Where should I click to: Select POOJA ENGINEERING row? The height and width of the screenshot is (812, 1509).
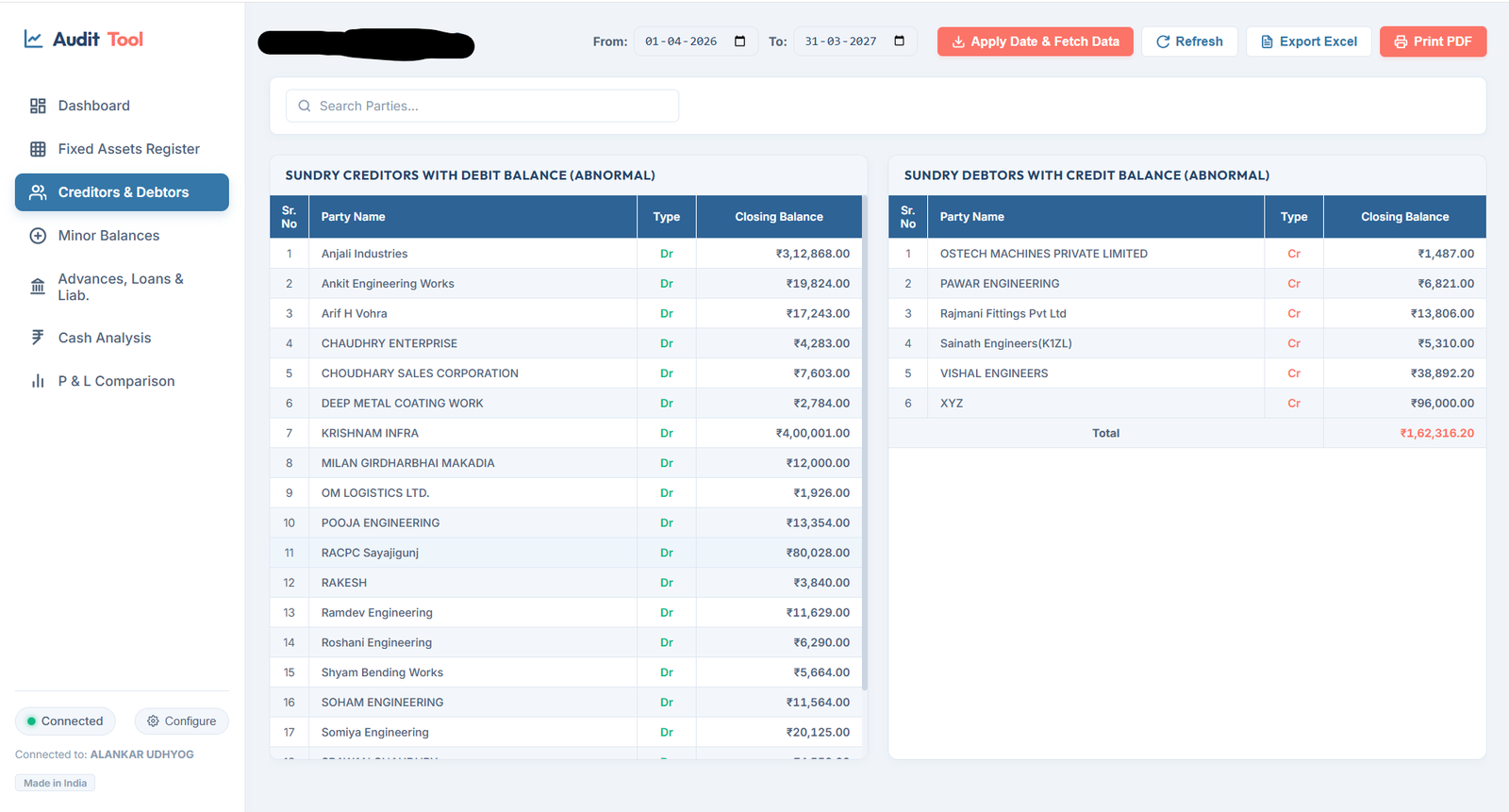[566, 522]
